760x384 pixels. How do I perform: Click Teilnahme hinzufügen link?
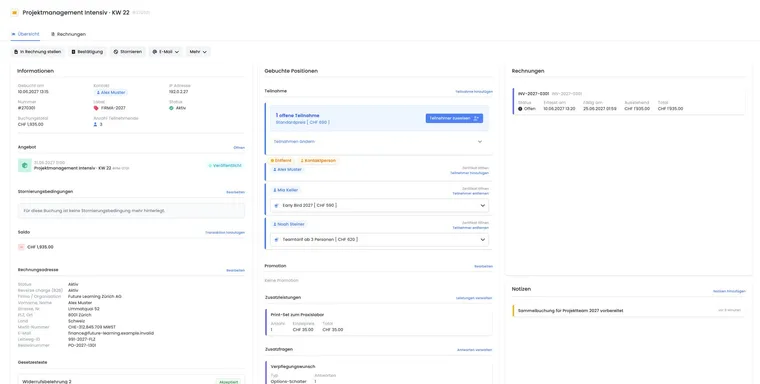[x=474, y=92]
